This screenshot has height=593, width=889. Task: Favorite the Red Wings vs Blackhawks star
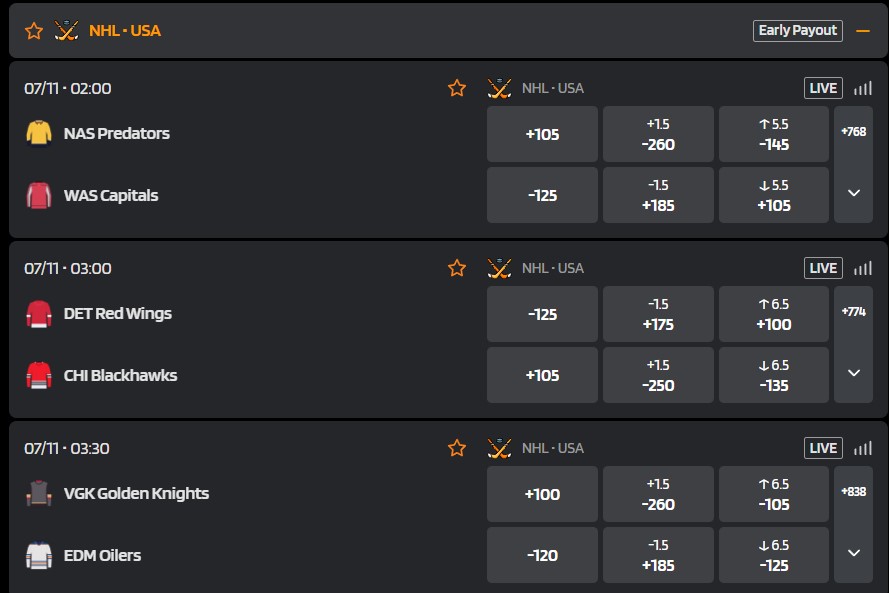pyautogui.click(x=457, y=268)
